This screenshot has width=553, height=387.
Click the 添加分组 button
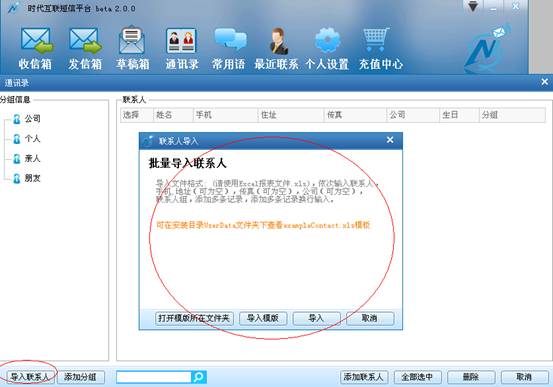(x=81, y=377)
